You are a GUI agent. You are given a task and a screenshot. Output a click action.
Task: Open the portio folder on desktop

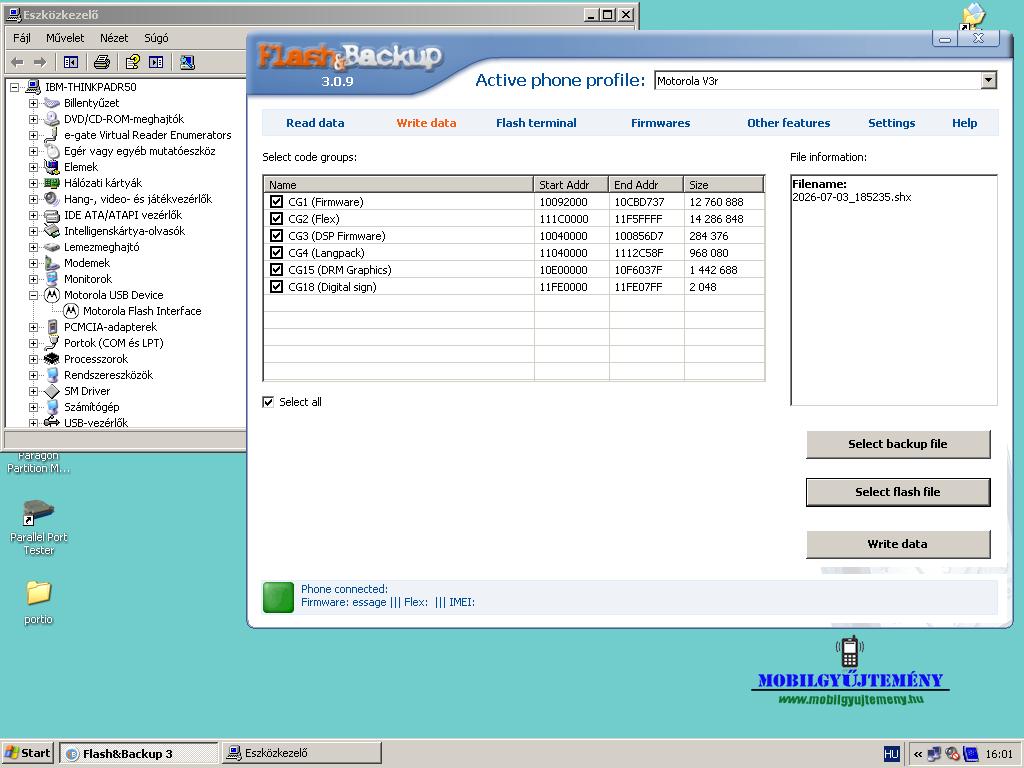tap(39, 602)
